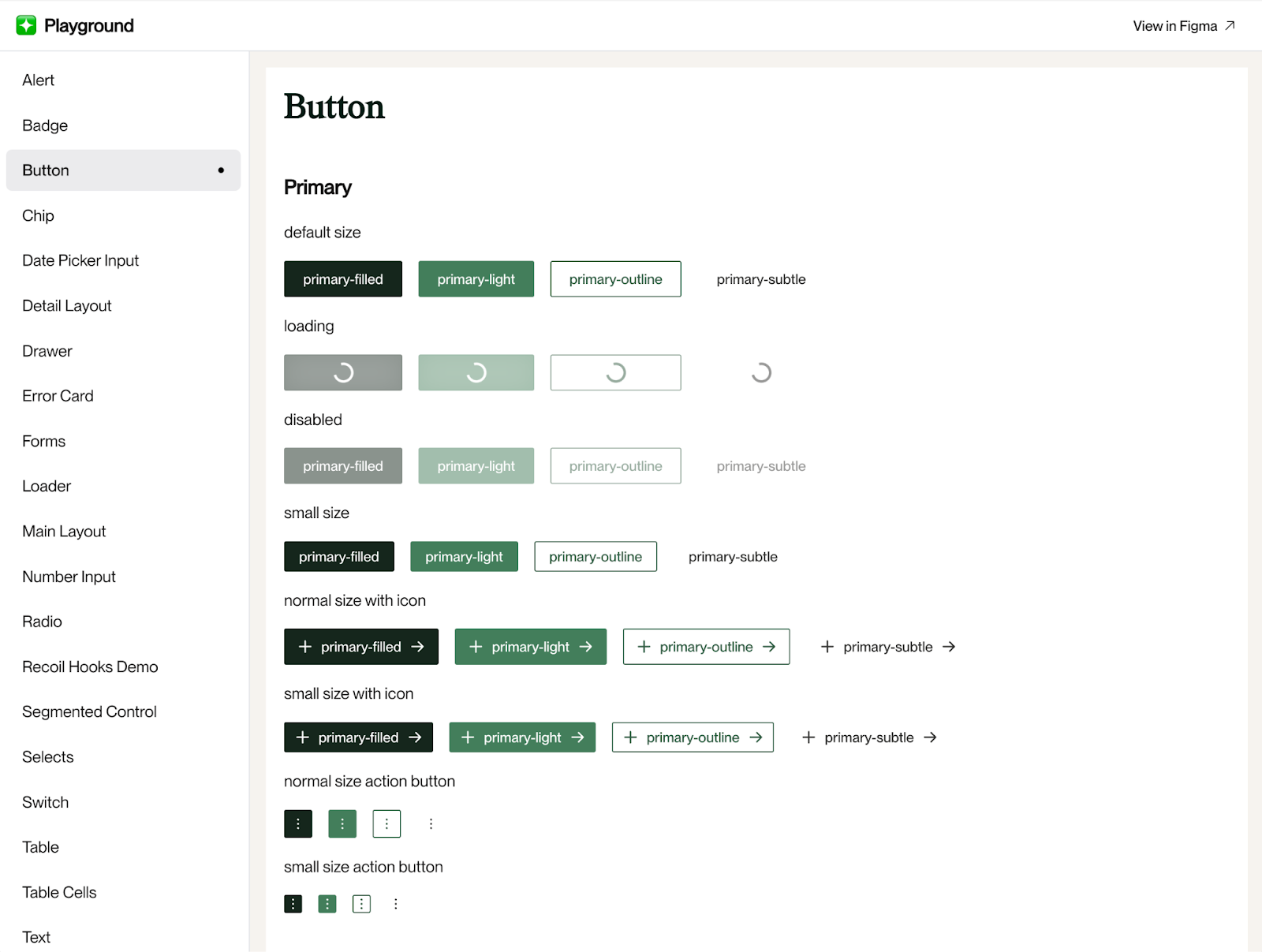The image size is (1262, 952).
Task: Click the subtle small-size three-dot action button
Action: (396, 904)
